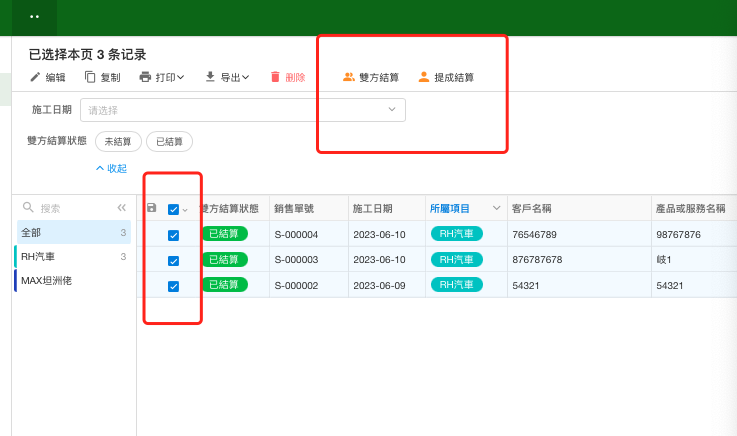Click the save icon in table header
Viewport: 737px width, 436px height.
pyautogui.click(x=151, y=208)
